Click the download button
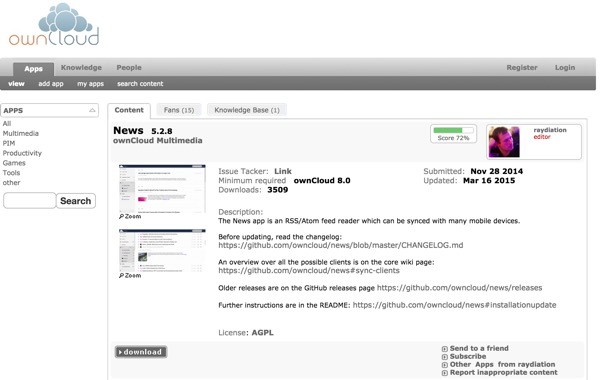 point(141,352)
